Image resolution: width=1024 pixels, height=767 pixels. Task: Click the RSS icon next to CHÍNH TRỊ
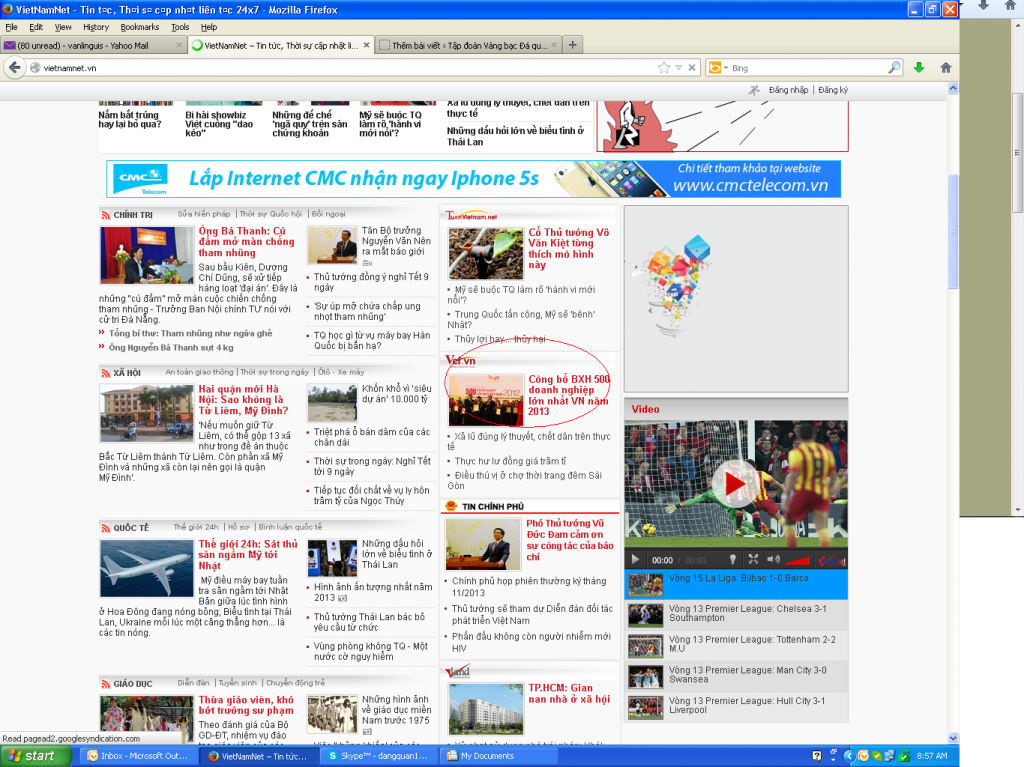[x=105, y=215]
